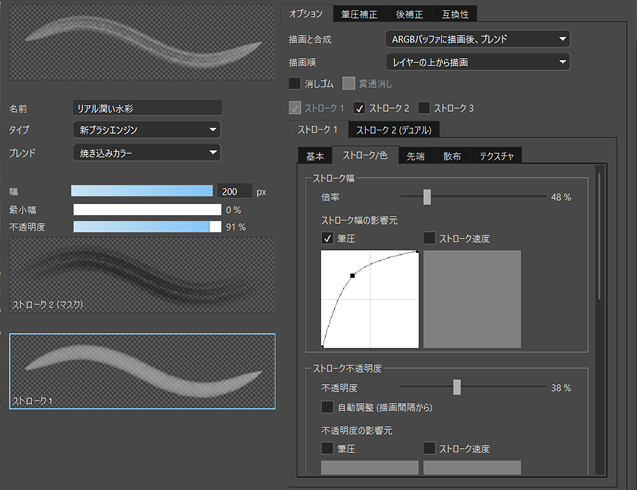This screenshot has height=490, width=637.
Task: Open the タイプ dropdown showing 新ブラシエンジン
Action: tap(146, 130)
